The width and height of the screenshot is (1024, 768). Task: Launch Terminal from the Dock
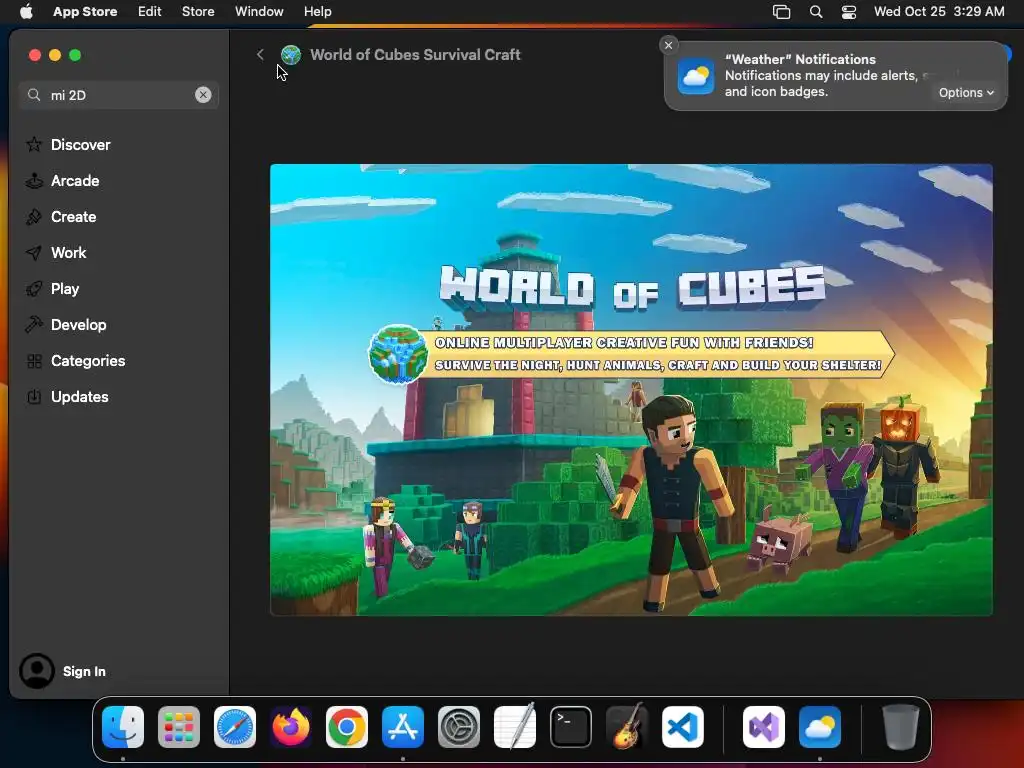click(571, 727)
